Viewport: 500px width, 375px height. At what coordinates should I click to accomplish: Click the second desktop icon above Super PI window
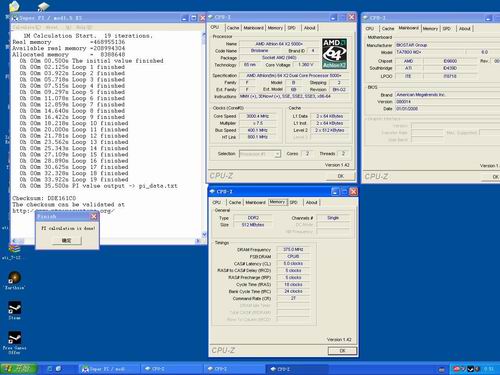[43, 6]
